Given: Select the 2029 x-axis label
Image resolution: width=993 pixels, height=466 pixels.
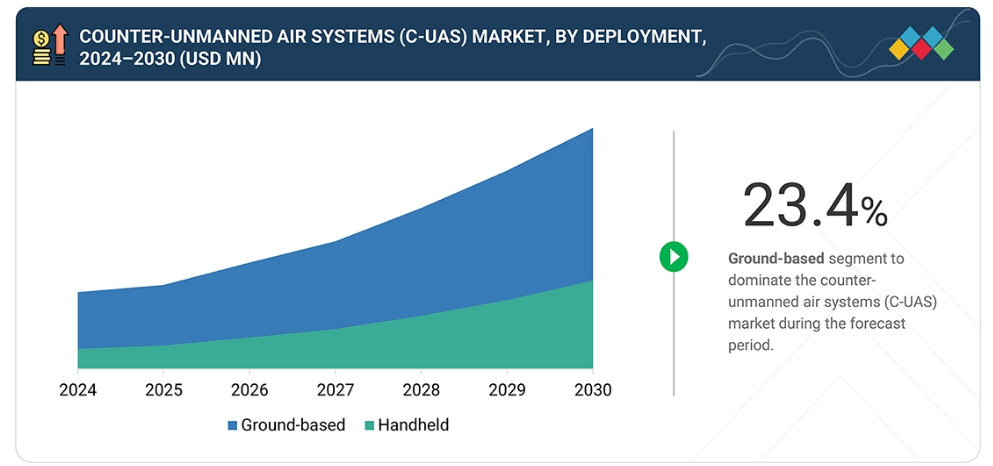Looking at the screenshot, I should (507, 389).
